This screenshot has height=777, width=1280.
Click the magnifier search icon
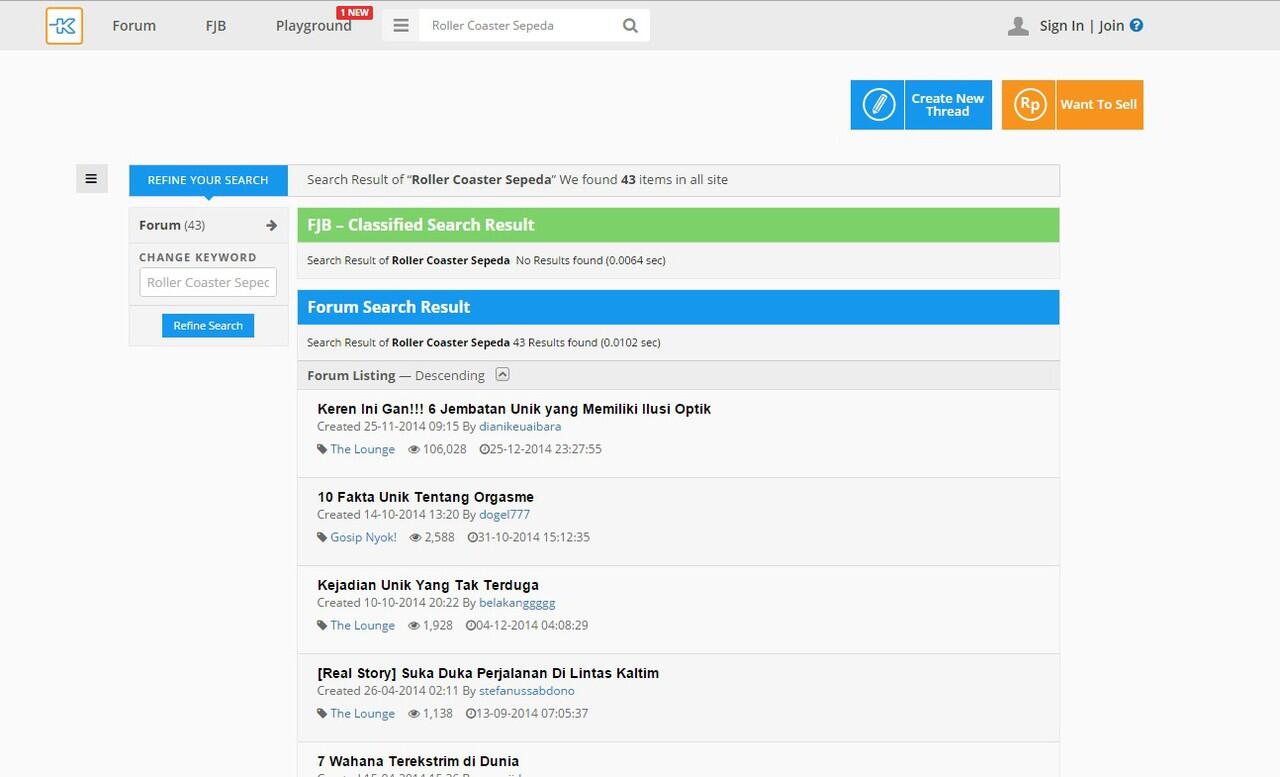[x=630, y=26]
